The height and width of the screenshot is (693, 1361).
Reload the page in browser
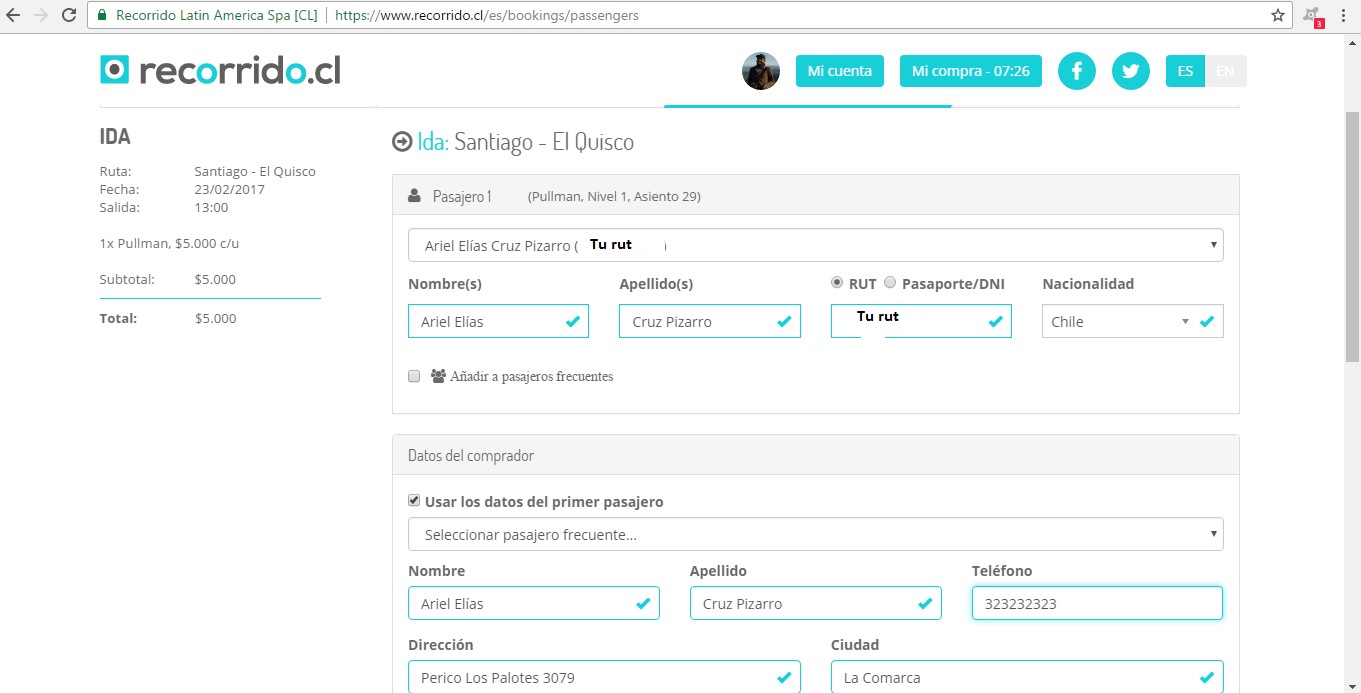tap(69, 16)
